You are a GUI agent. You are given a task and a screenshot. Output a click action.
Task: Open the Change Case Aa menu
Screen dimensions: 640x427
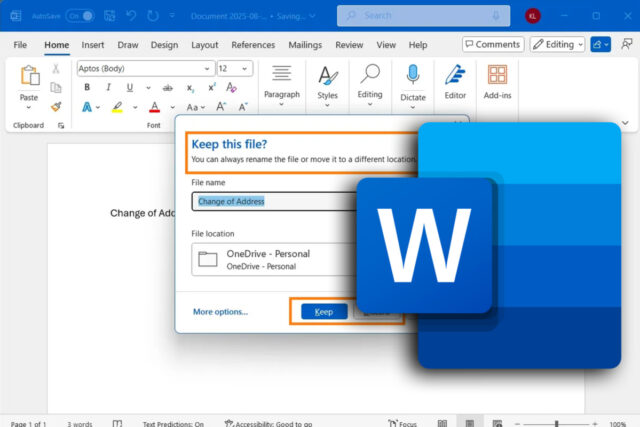(x=196, y=107)
